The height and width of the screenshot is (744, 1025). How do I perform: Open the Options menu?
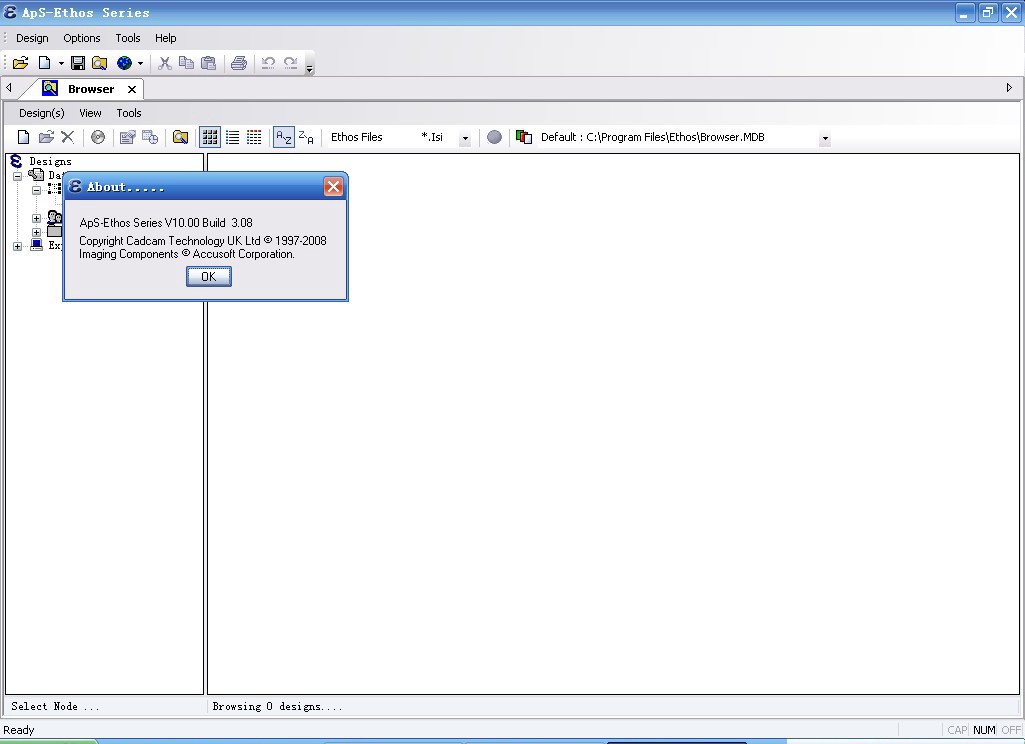[82, 38]
